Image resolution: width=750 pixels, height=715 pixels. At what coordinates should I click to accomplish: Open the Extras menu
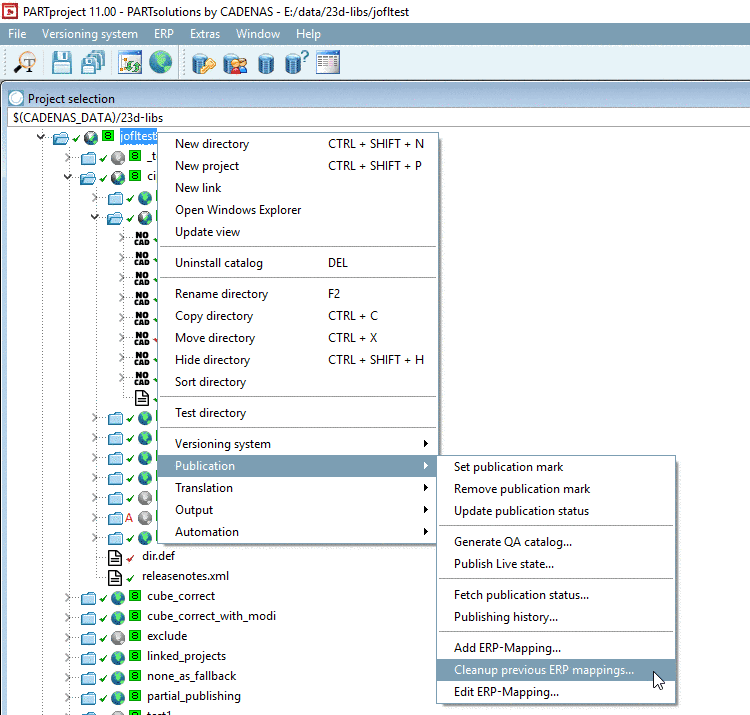[204, 34]
